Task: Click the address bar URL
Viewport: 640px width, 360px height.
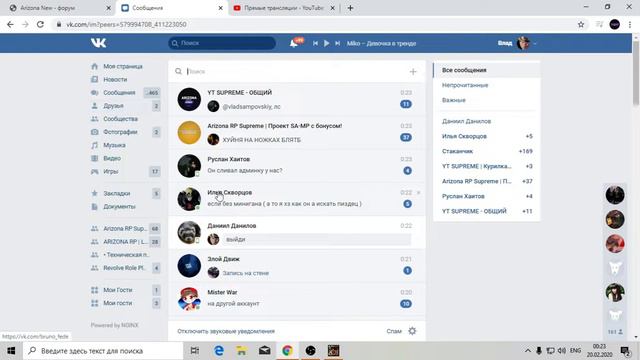Action: 127,24
